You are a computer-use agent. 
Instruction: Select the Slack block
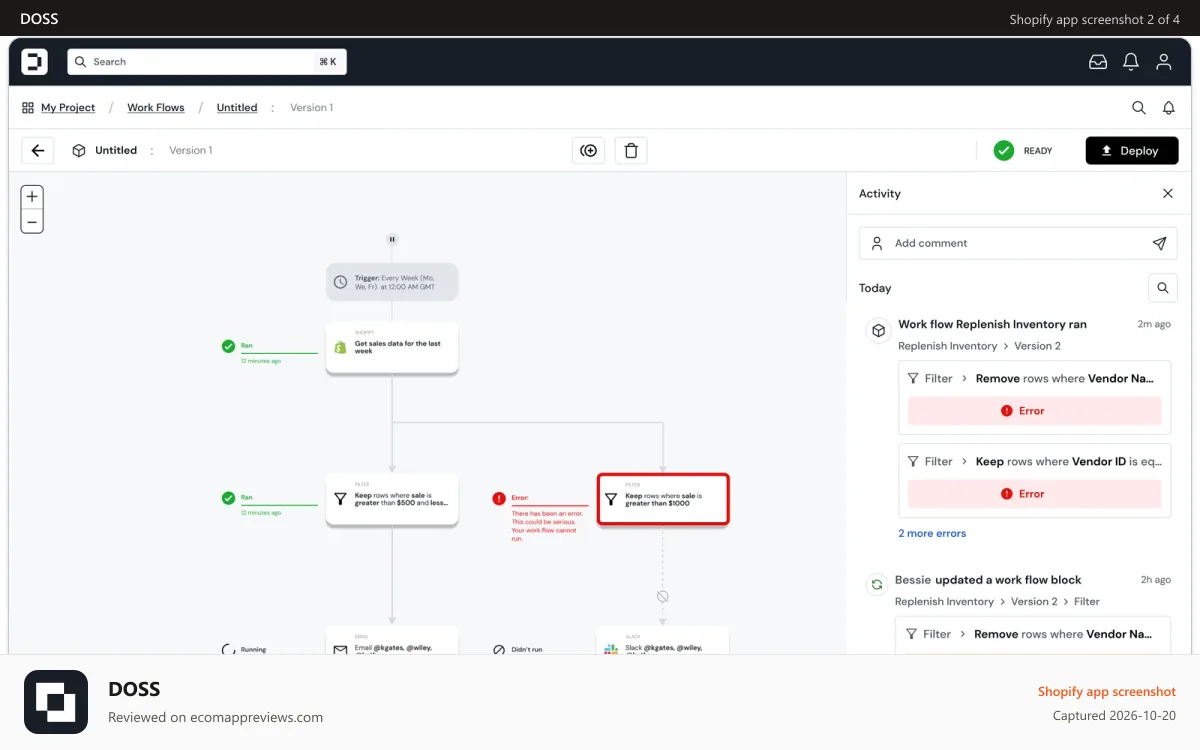663,641
